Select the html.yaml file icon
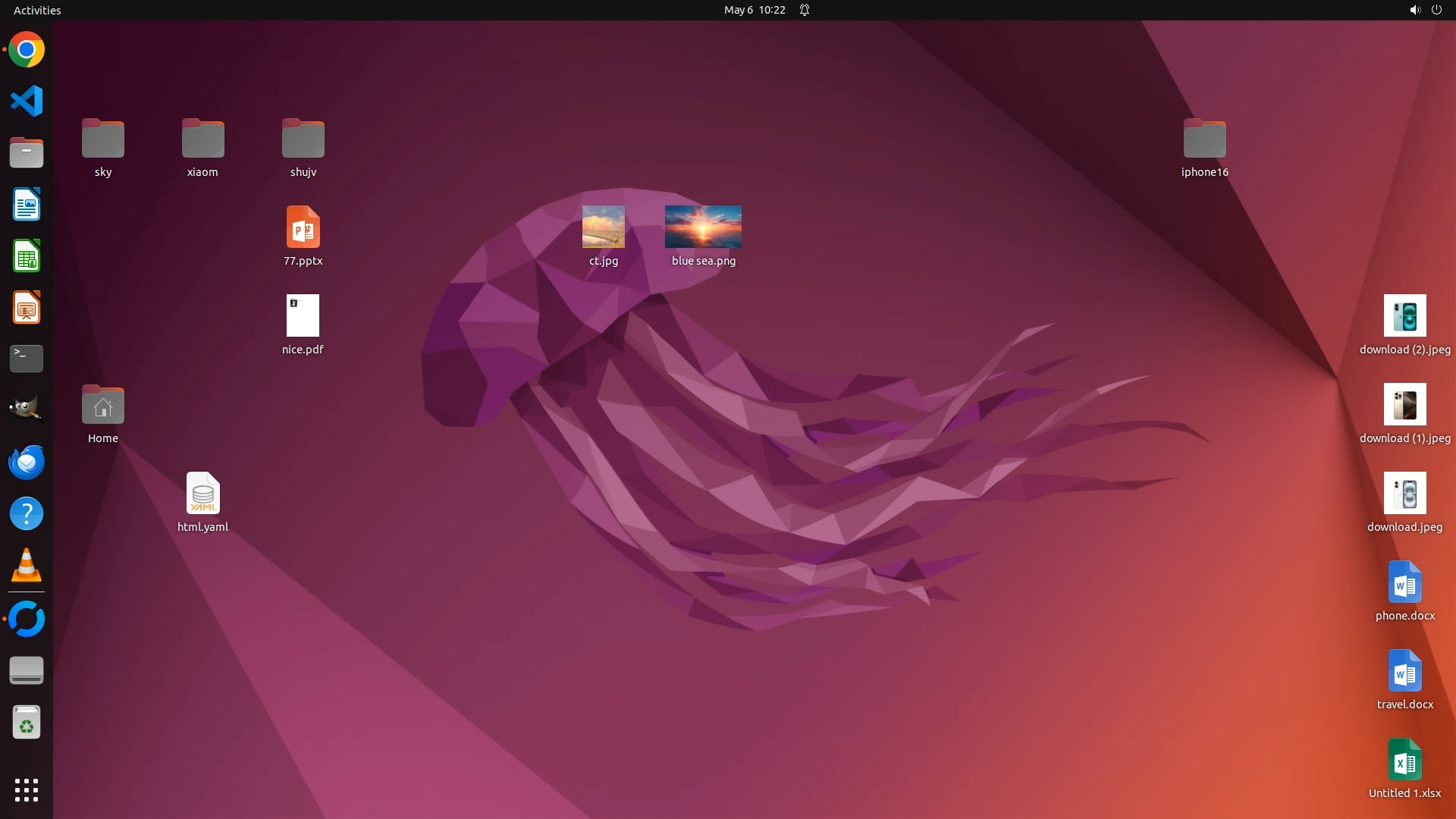1456x819 pixels. tap(202, 494)
